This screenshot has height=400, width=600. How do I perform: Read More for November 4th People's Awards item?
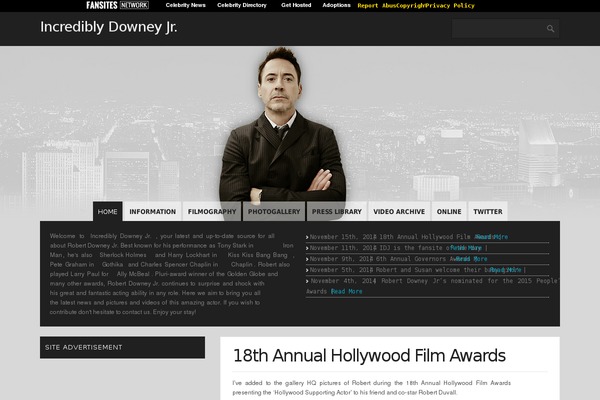tap(347, 291)
